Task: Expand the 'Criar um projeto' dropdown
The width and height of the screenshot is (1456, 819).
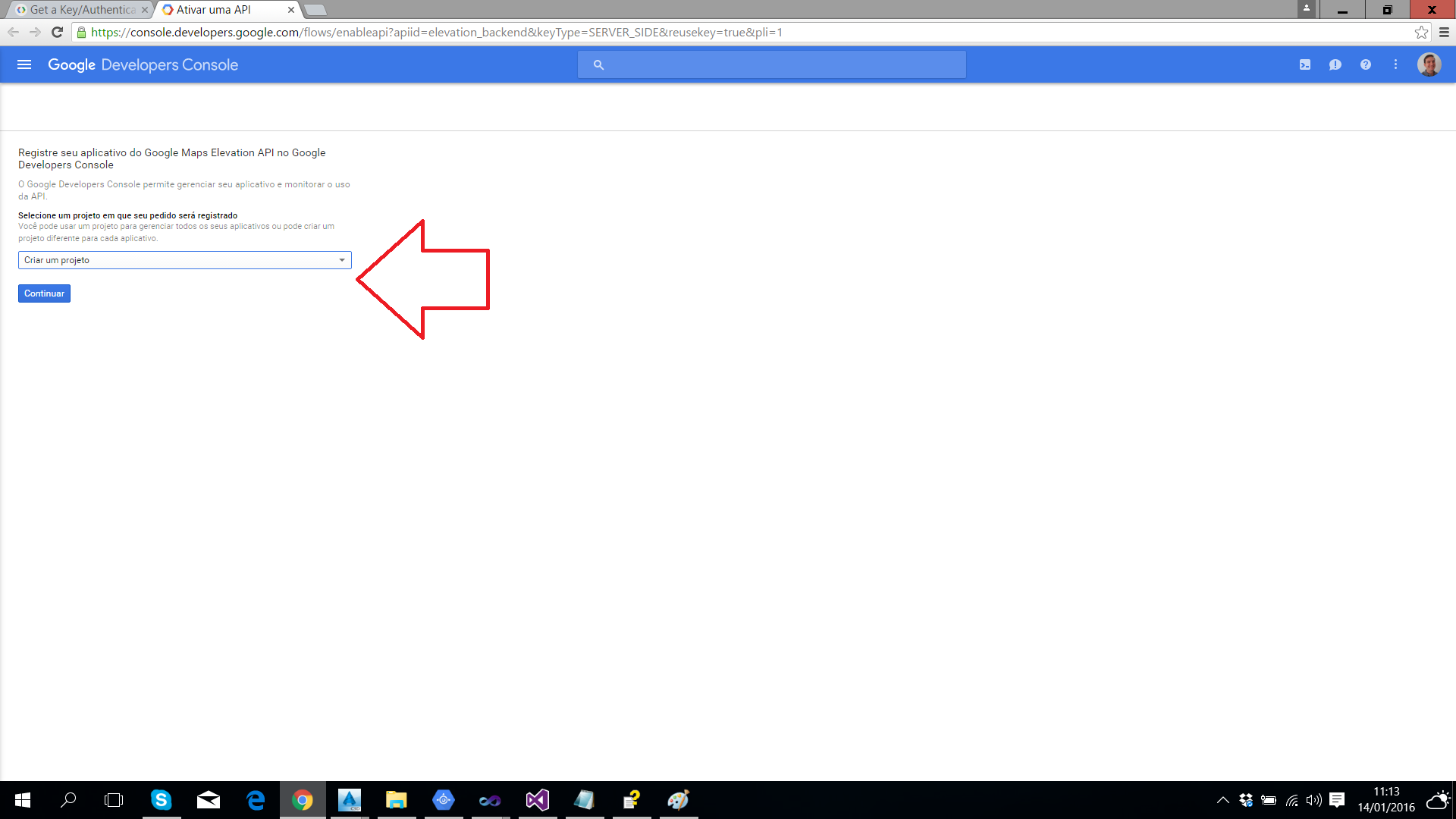Action: (184, 260)
